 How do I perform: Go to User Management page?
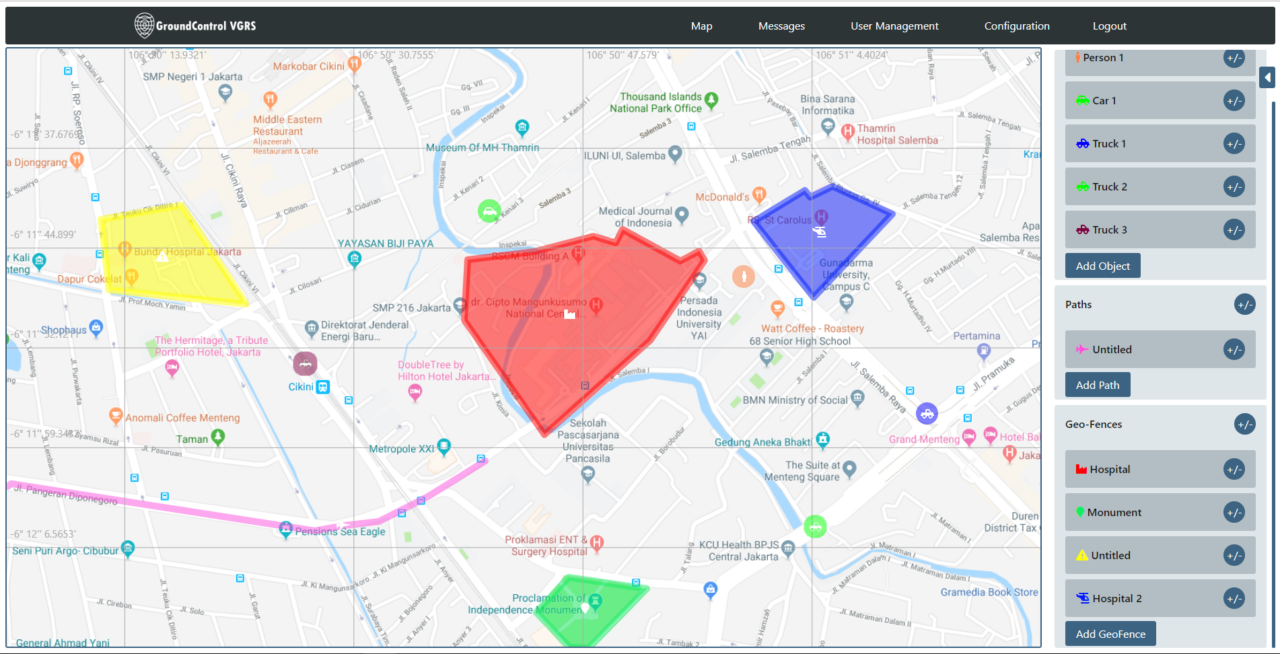point(894,26)
